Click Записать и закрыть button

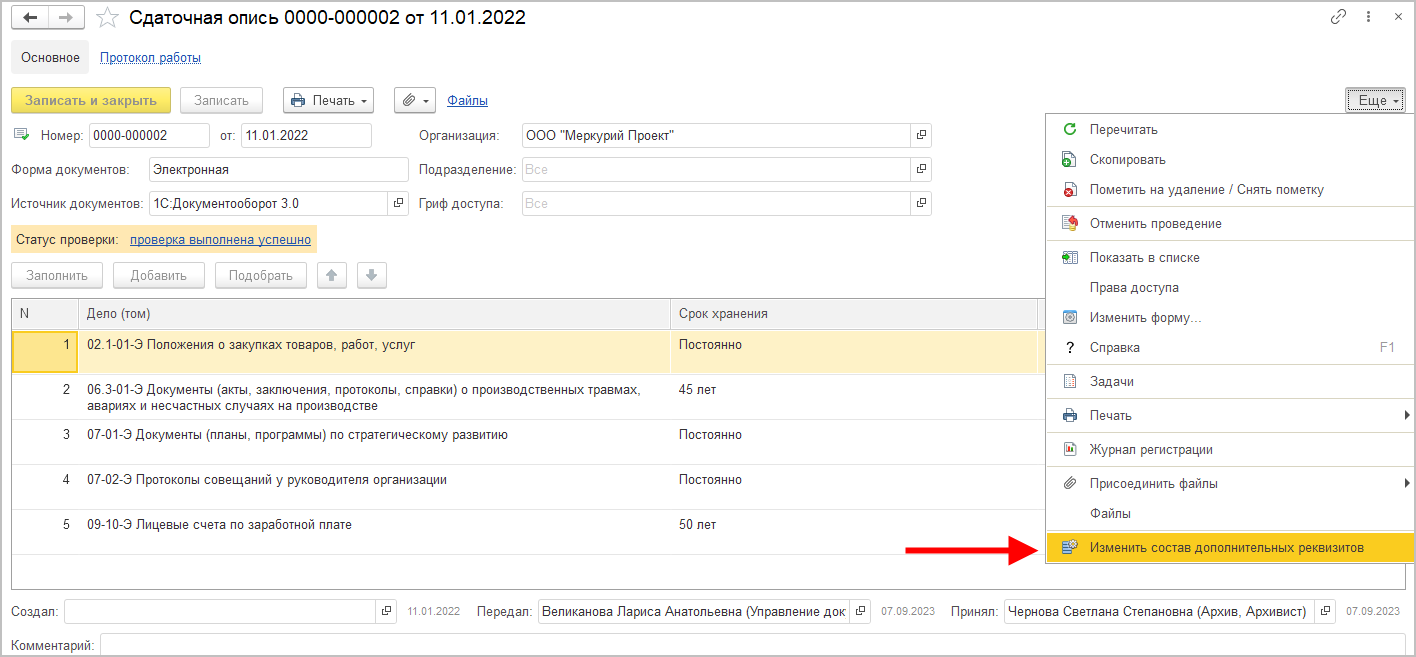click(x=91, y=100)
